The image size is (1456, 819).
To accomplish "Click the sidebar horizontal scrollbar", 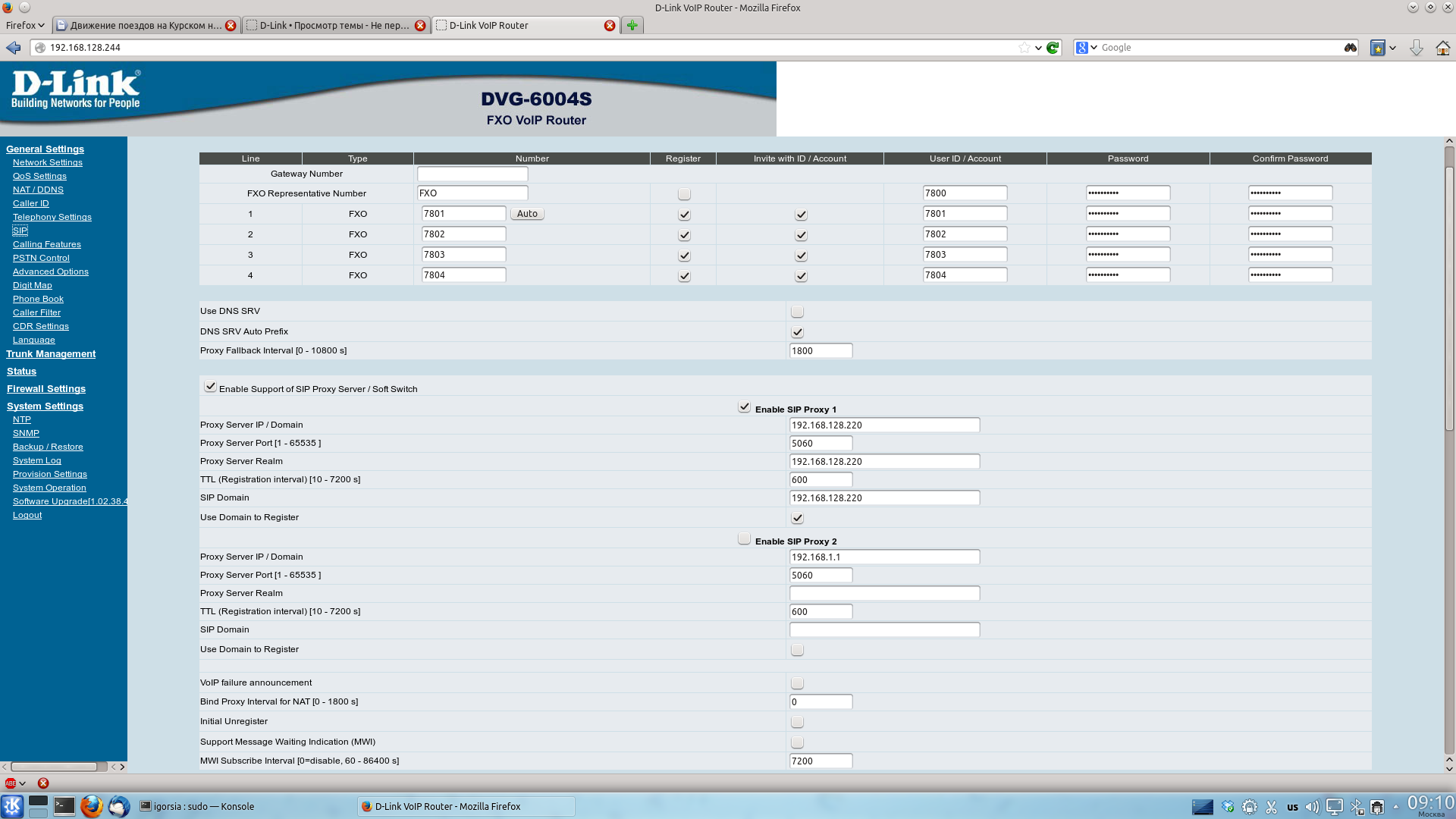I will pos(55,767).
